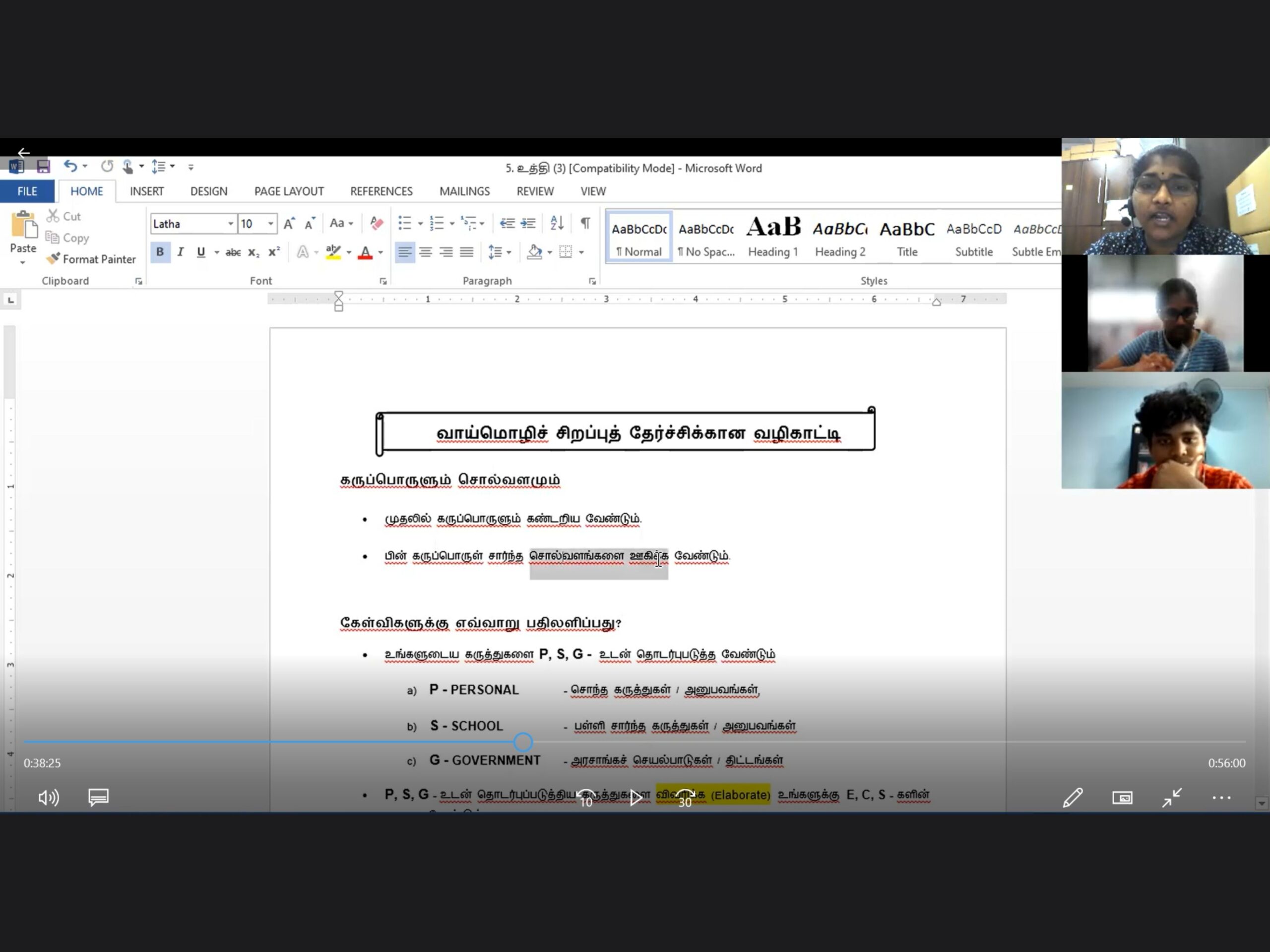Expand the line spacing dropdown
The height and width of the screenshot is (952, 1270).
508,252
